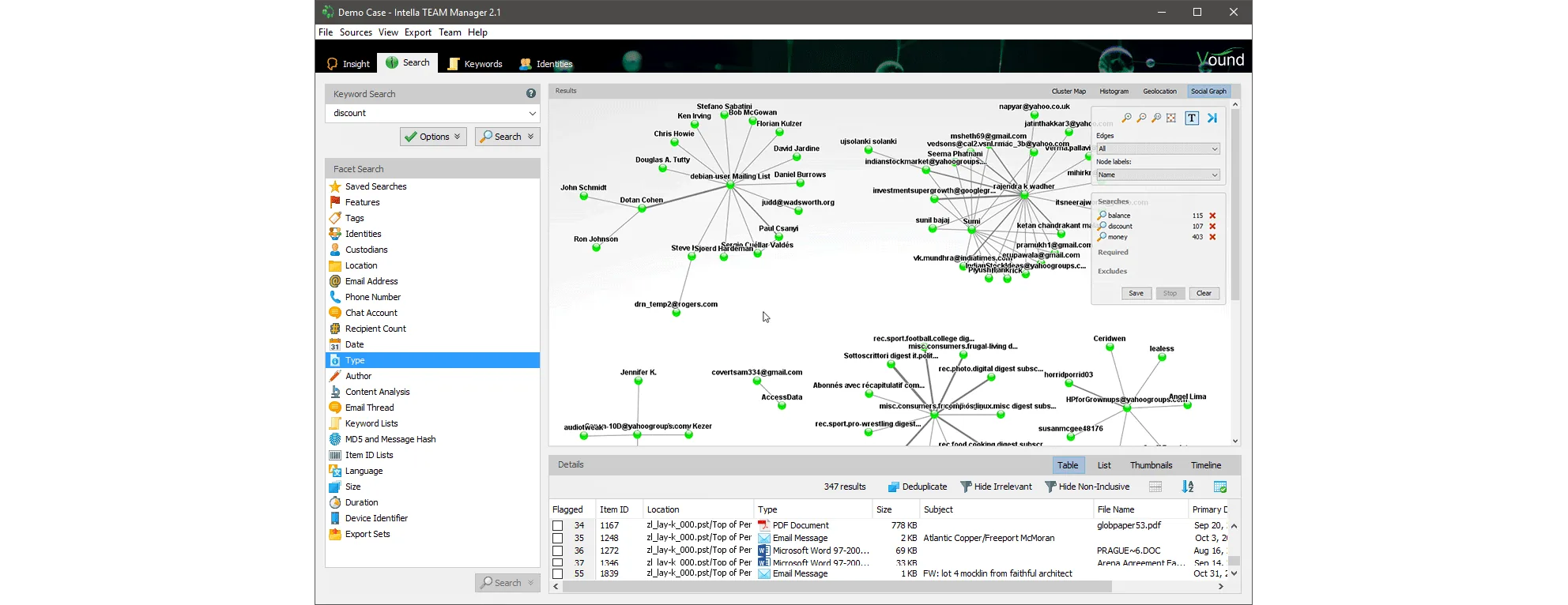The image size is (1568, 605).
Task: Switch details to Timeline view
Action: click(x=1206, y=465)
